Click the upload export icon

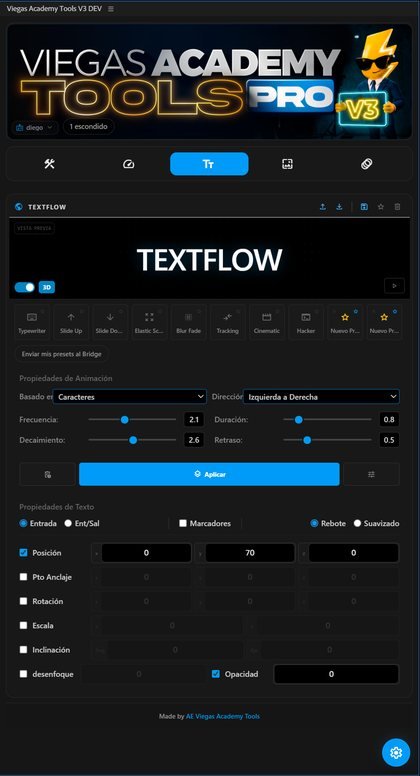coord(323,207)
